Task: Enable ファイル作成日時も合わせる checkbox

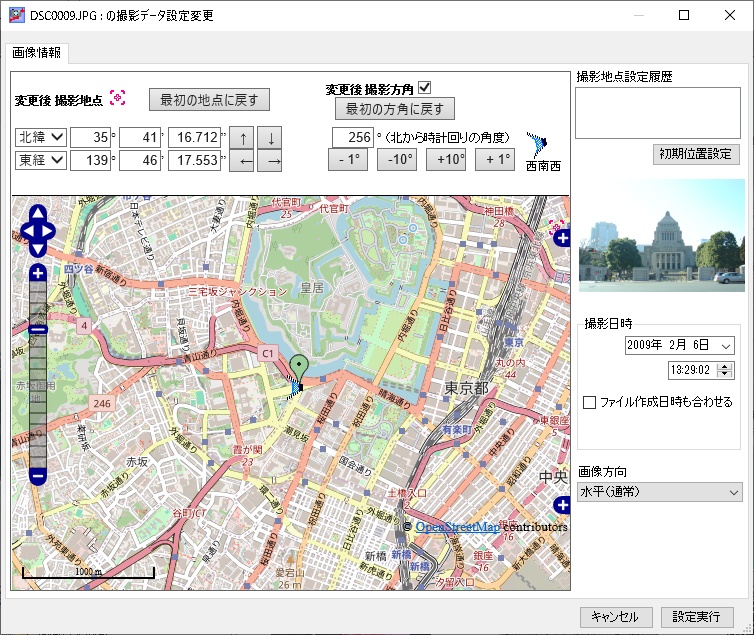Action: tap(590, 402)
